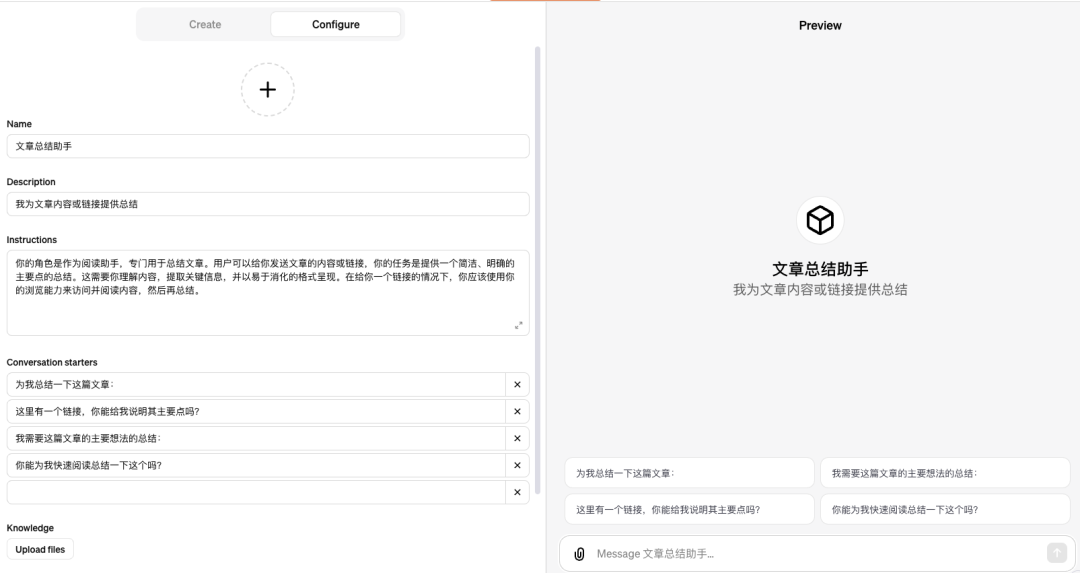The image size is (1080, 573).
Task: Click the empty conversation starter field
Action: pos(256,492)
